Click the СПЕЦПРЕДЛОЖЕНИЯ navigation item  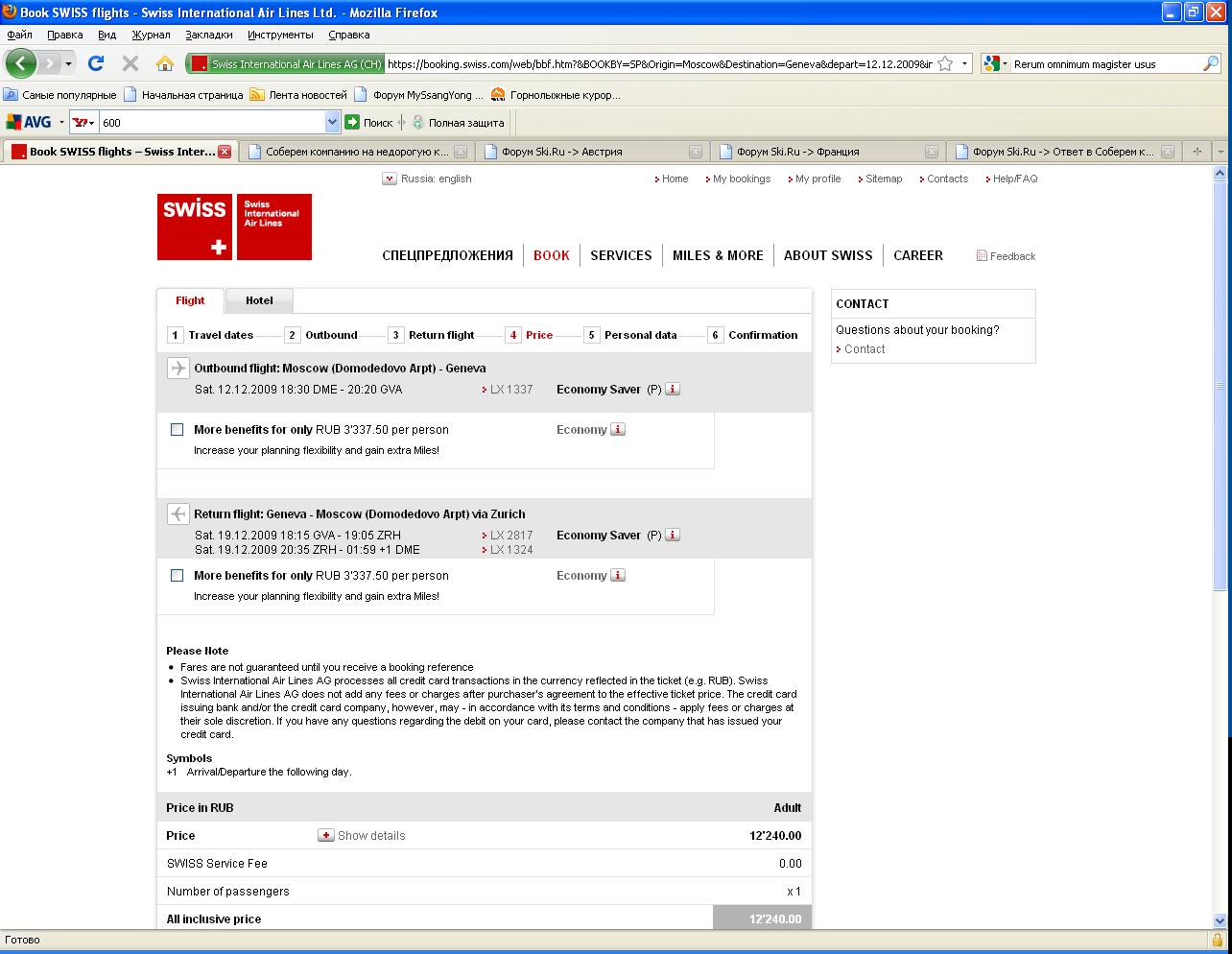(447, 255)
